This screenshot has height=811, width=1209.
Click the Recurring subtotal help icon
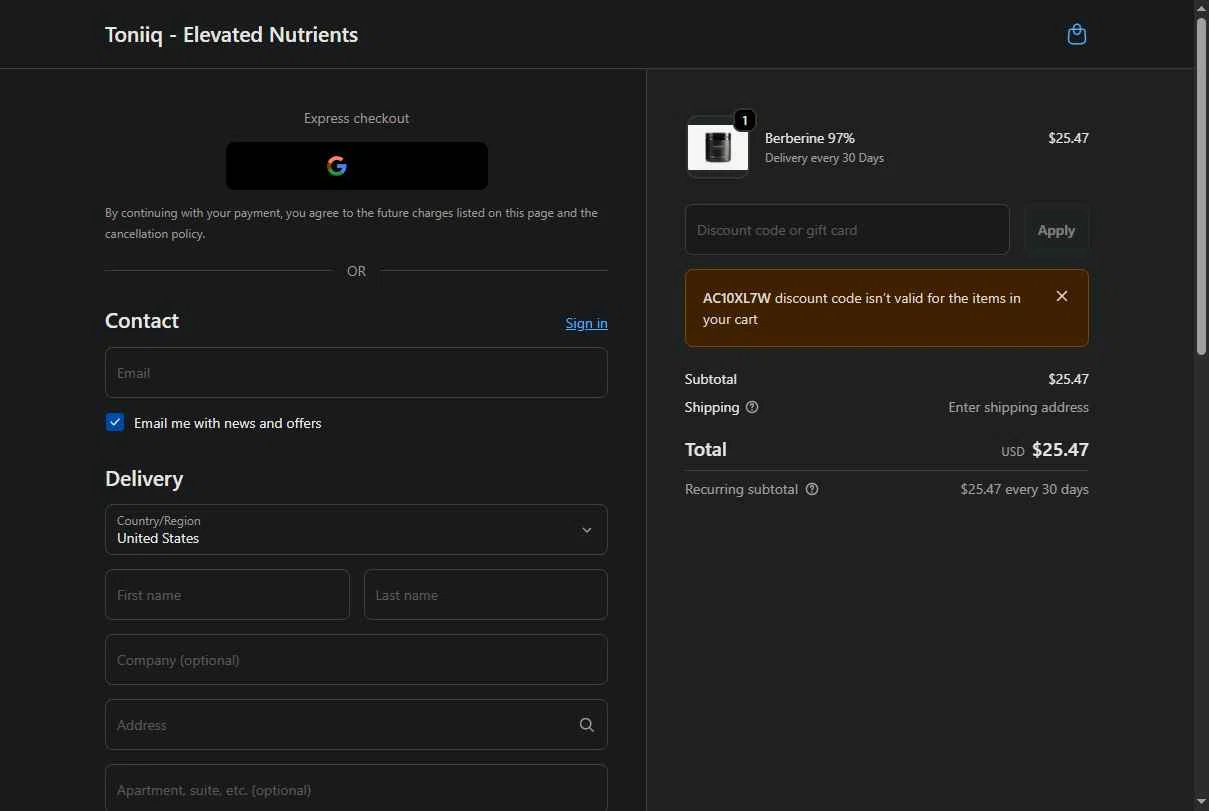pyautogui.click(x=812, y=489)
